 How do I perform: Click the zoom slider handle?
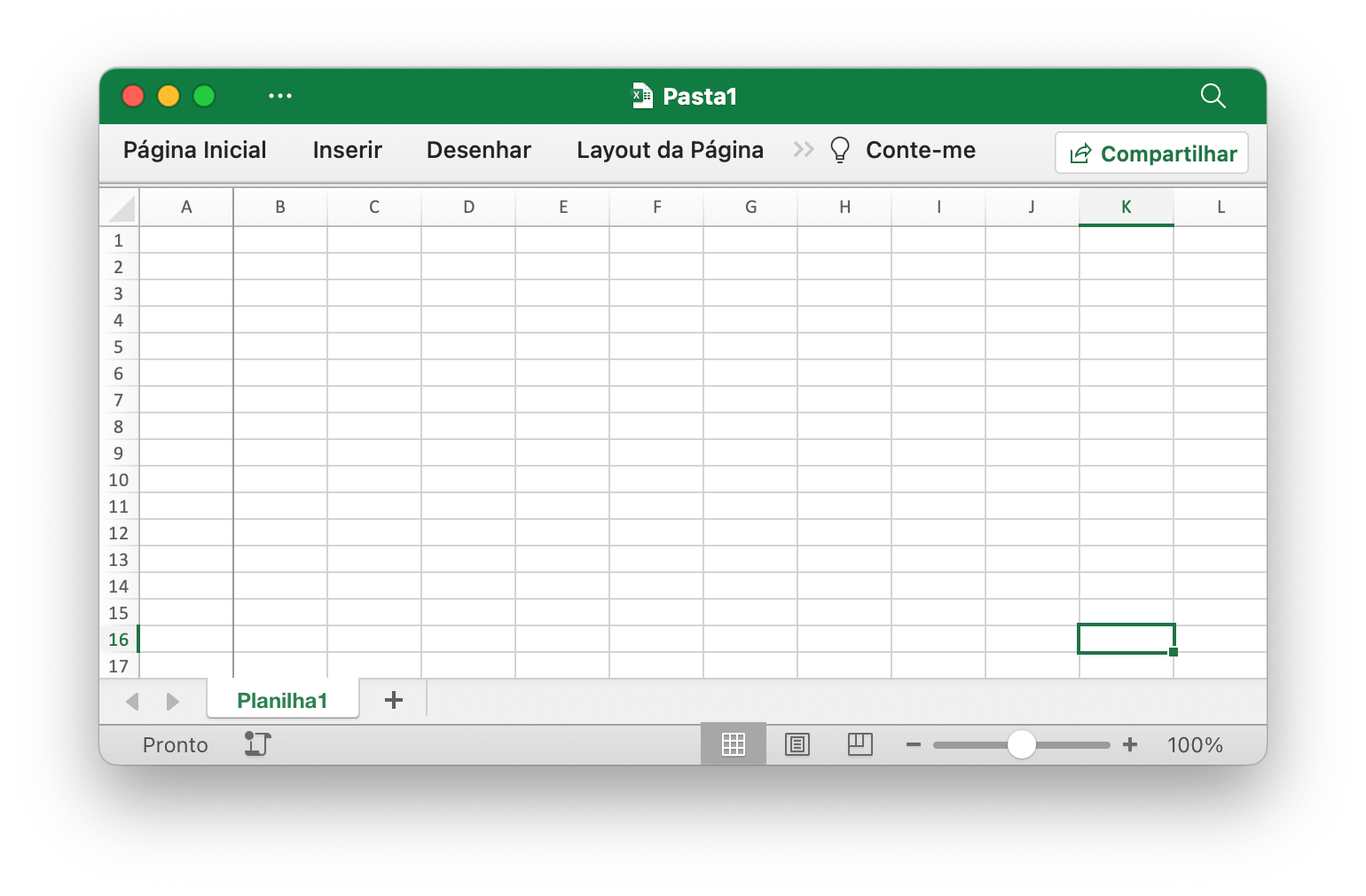pyautogui.click(x=1022, y=745)
